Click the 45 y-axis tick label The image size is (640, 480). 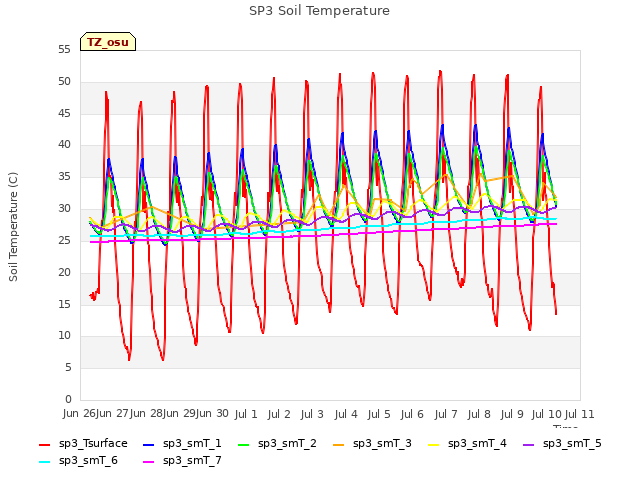click(64, 113)
